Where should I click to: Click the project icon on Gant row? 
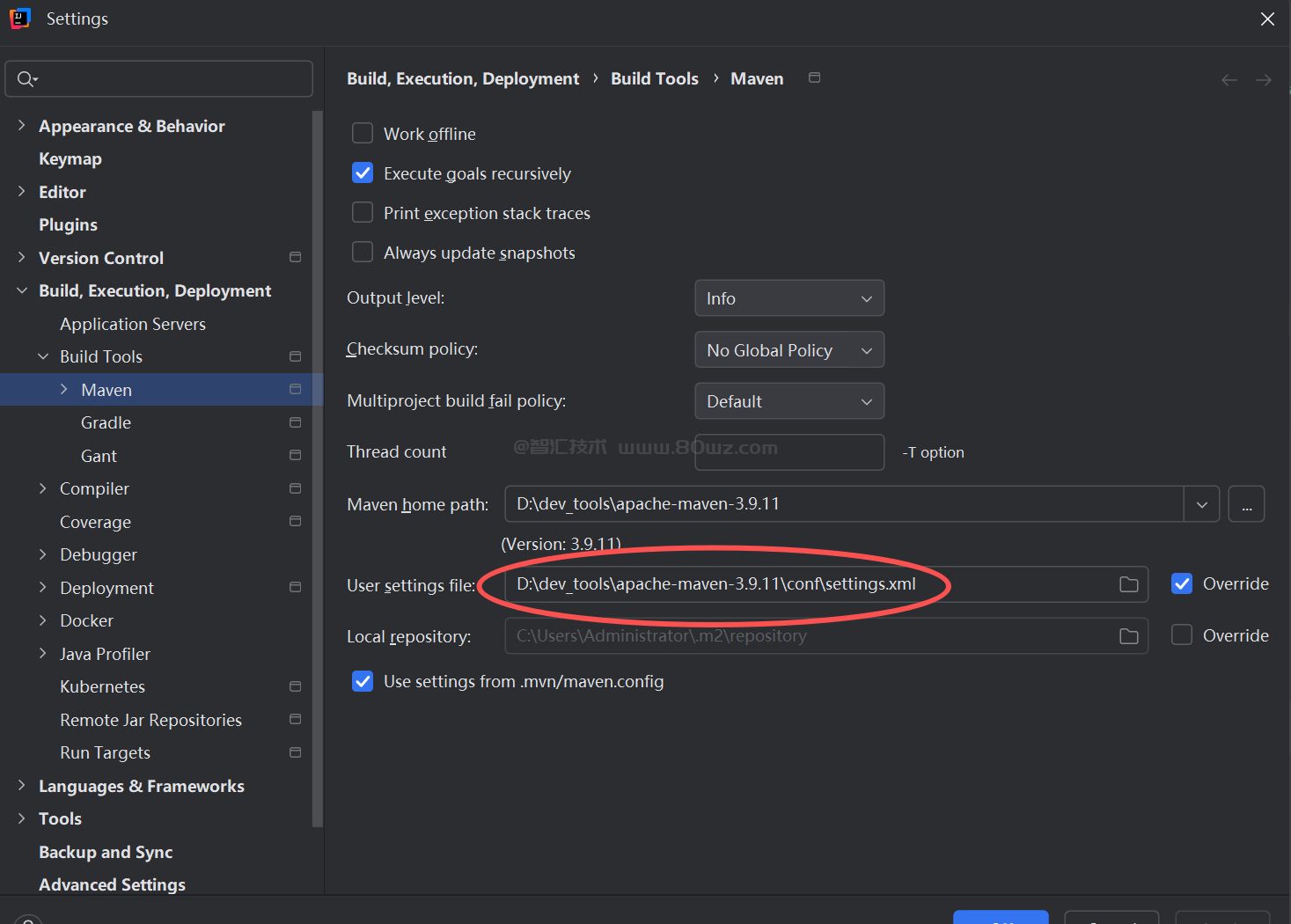[x=296, y=455]
